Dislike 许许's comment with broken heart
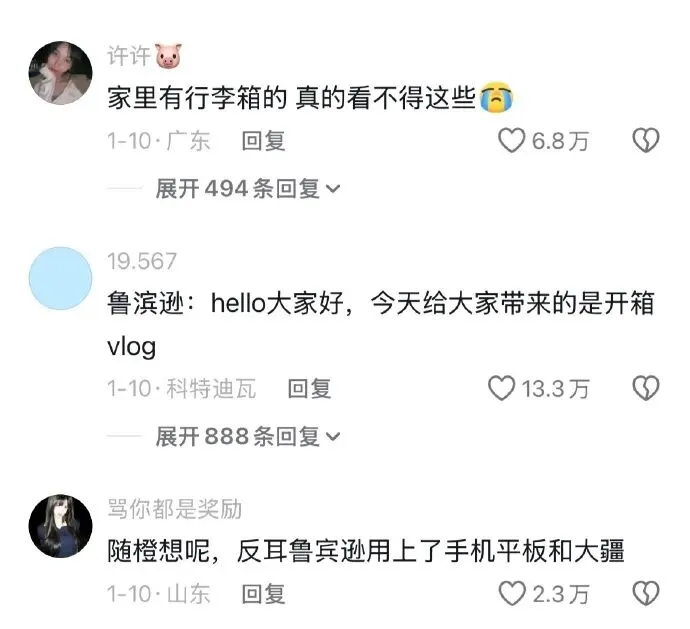This screenshot has width=690, height=629. (x=646, y=141)
